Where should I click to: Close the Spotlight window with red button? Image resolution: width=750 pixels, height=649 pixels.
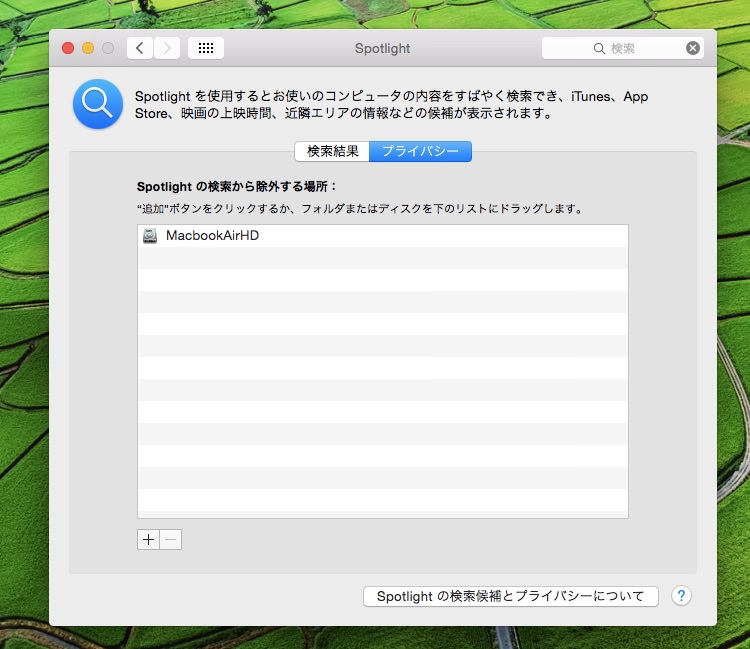click(68, 48)
